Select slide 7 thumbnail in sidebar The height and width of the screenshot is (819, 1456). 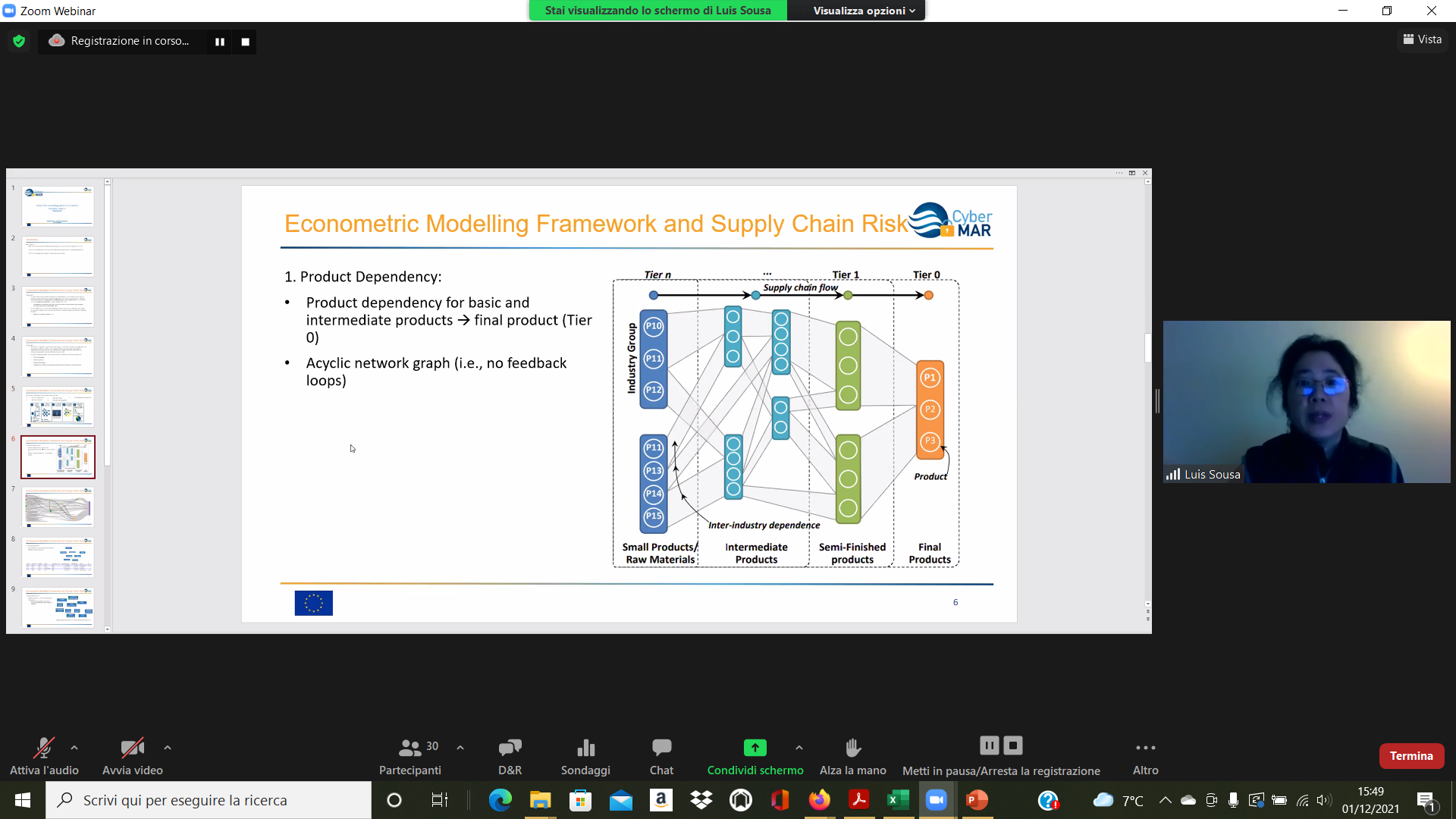point(58,507)
